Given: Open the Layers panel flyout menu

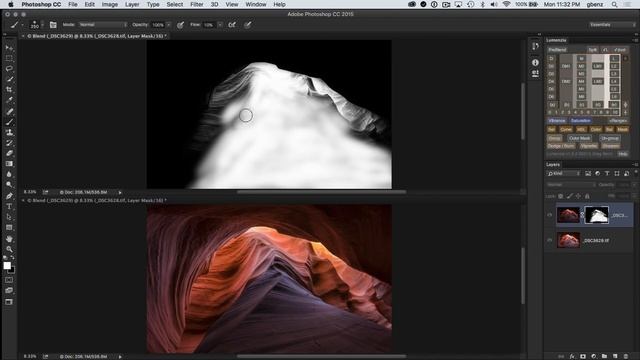Looking at the screenshot, I should click(635, 164).
